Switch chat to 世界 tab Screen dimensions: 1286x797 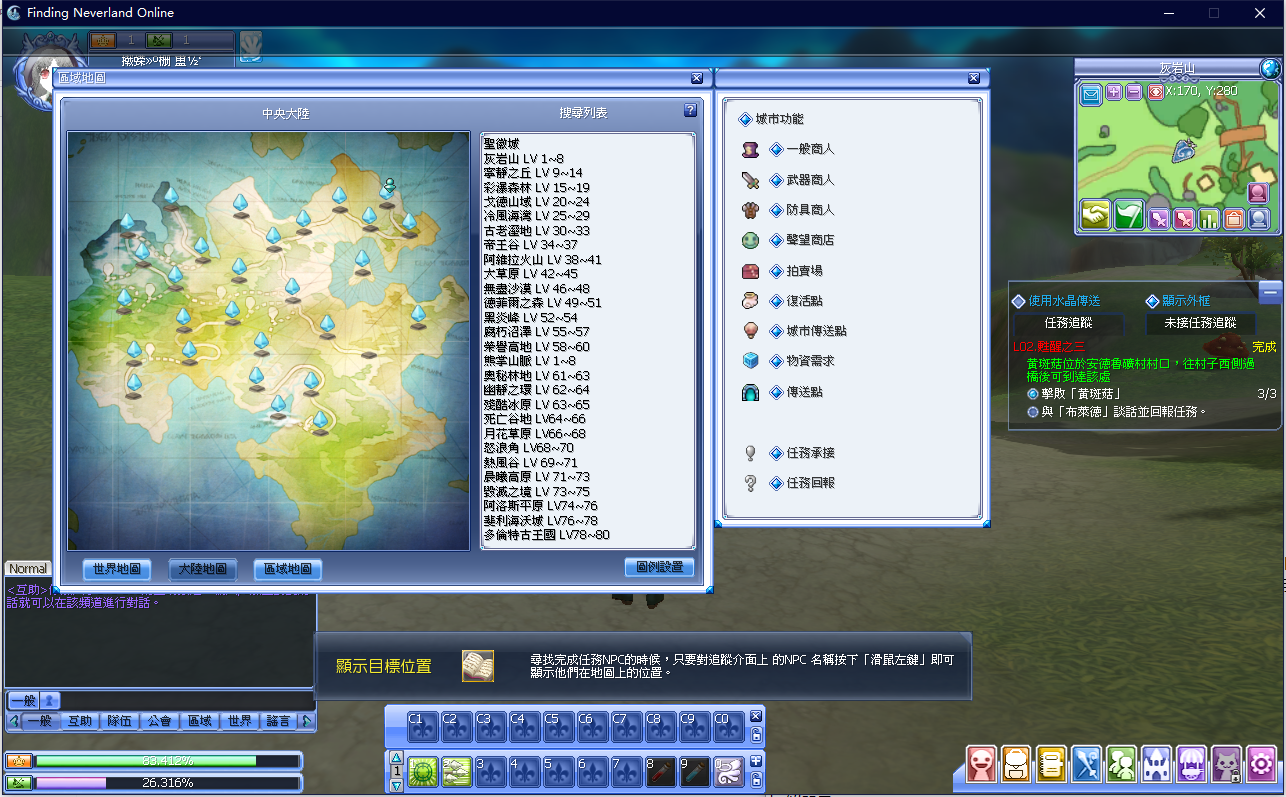239,720
